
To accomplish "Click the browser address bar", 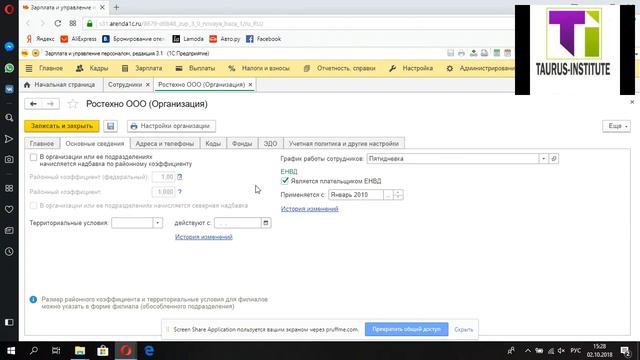I will pyautogui.click(x=298, y=24).
